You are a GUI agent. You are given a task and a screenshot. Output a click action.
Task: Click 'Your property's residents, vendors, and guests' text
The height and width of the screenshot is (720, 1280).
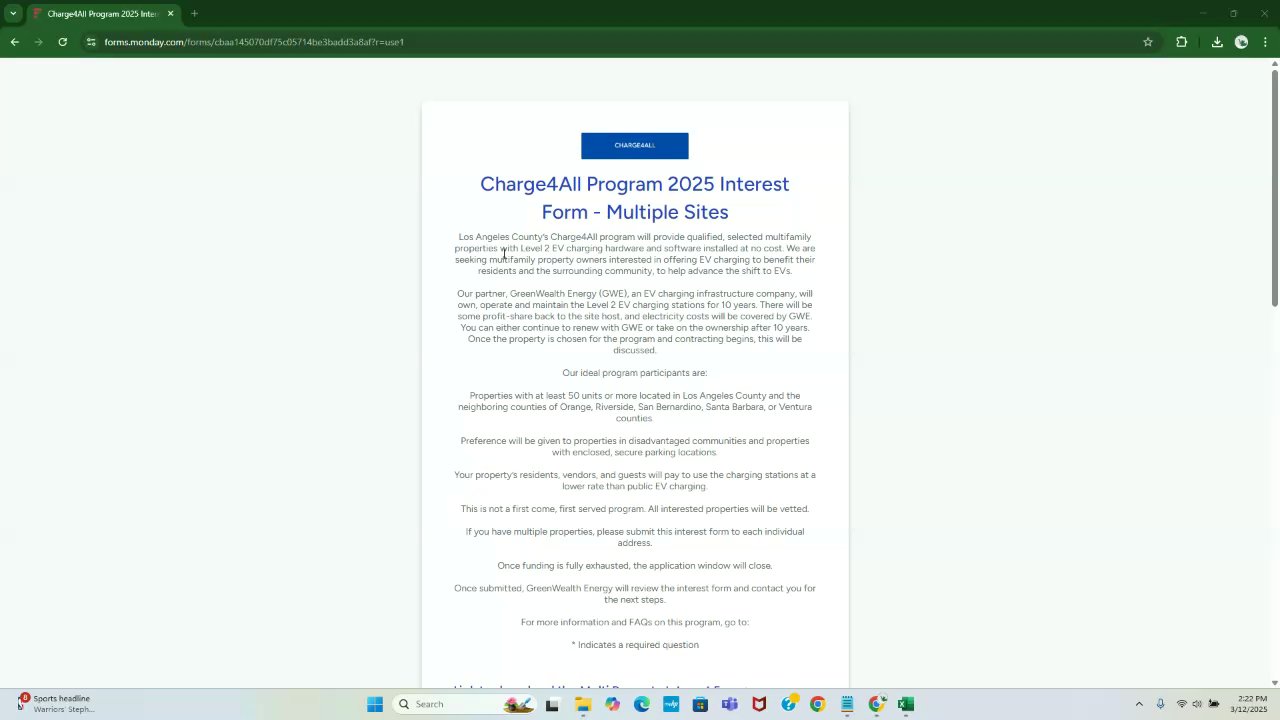point(634,481)
